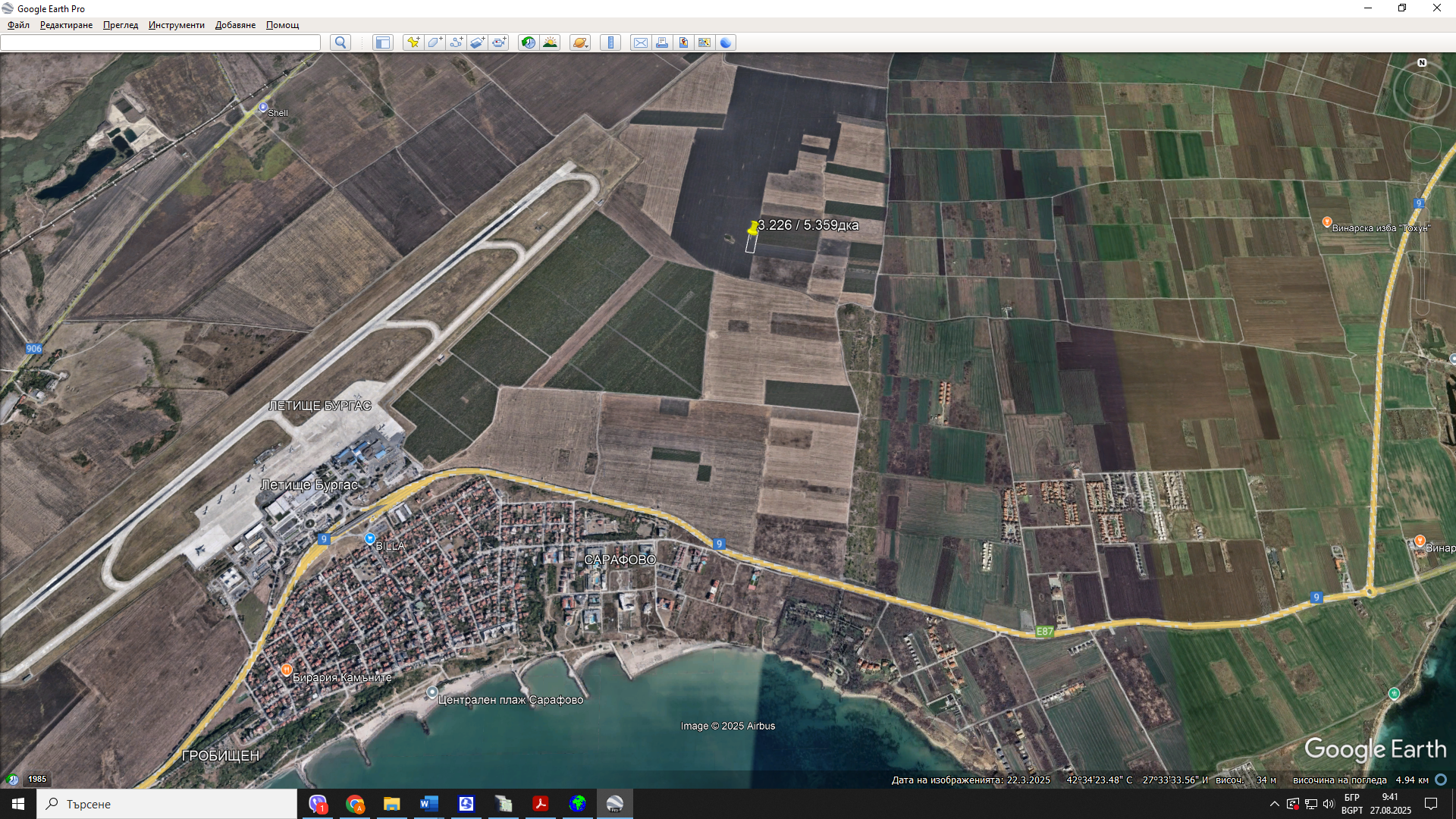The image size is (1456, 819).
Task: Click the Email envelope icon
Action: (641, 42)
